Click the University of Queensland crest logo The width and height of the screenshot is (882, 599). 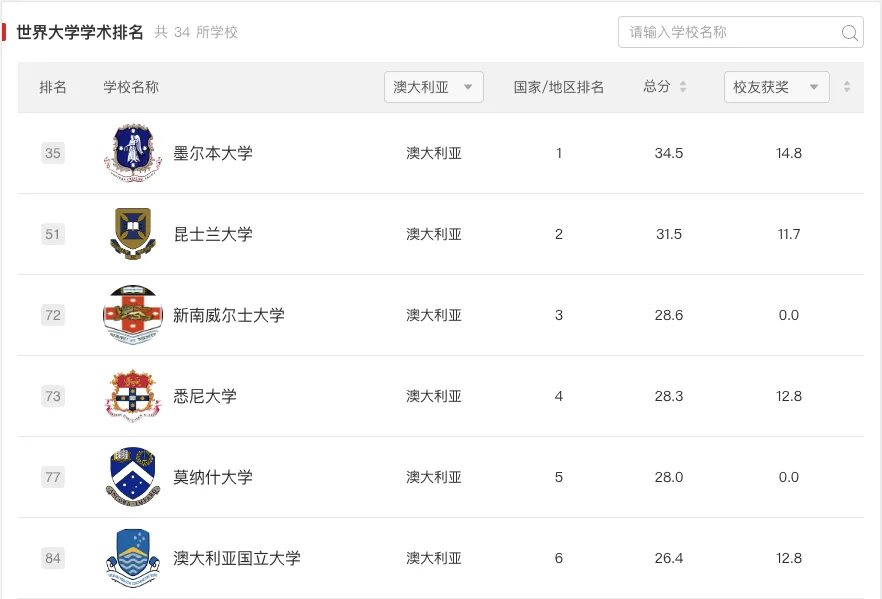coord(133,234)
